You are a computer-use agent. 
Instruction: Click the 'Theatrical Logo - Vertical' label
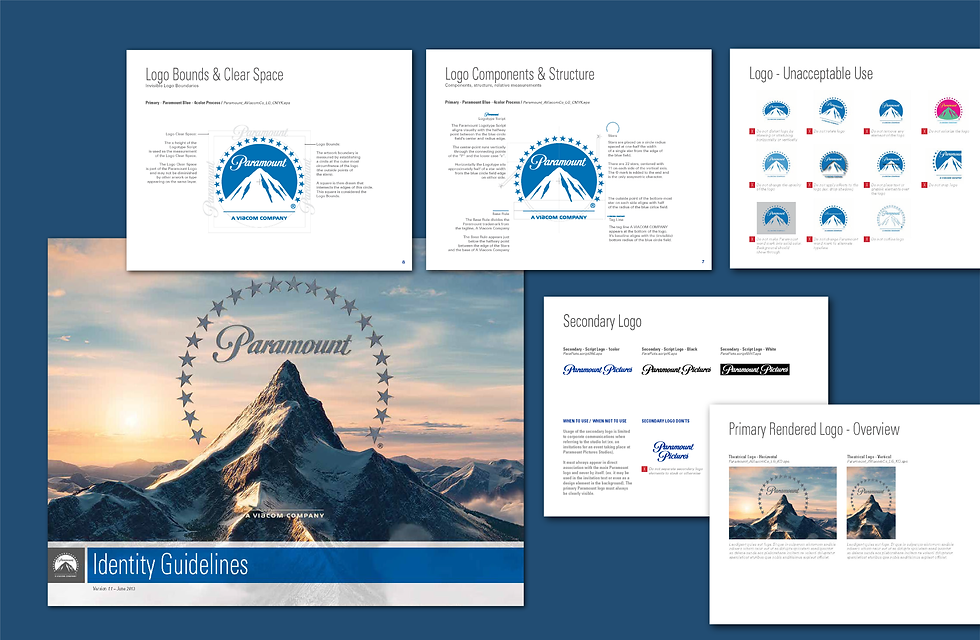[x=869, y=457]
